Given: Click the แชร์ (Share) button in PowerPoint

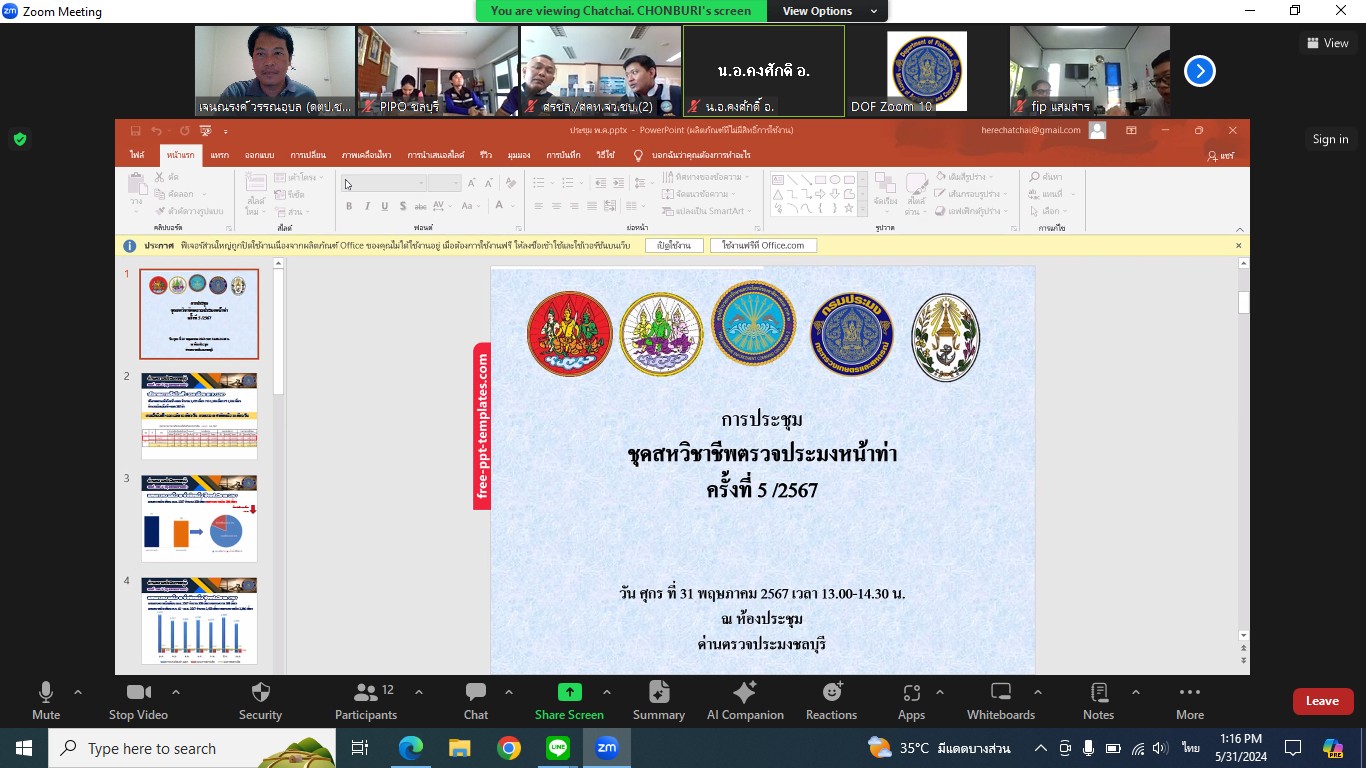Looking at the screenshot, I should (x=1221, y=156).
